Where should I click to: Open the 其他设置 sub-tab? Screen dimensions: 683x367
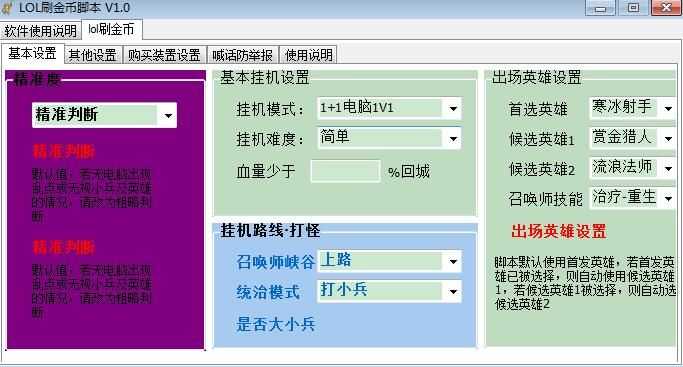(93, 55)
